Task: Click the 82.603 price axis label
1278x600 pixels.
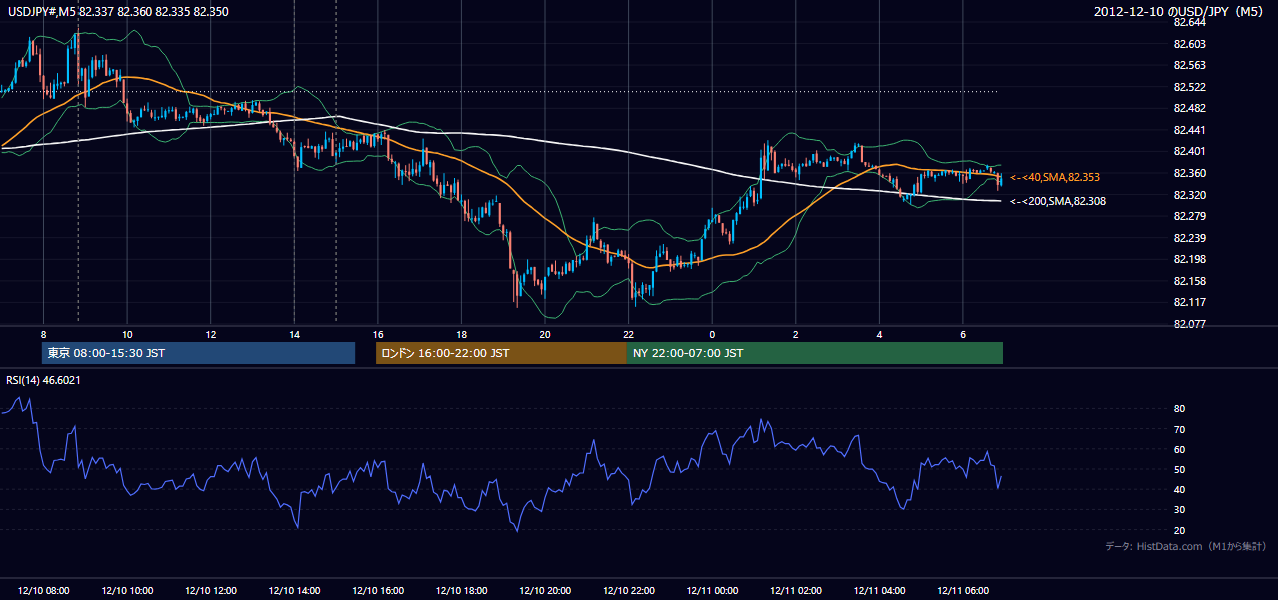Action: pyautogui.click(x=1189, y=44)
